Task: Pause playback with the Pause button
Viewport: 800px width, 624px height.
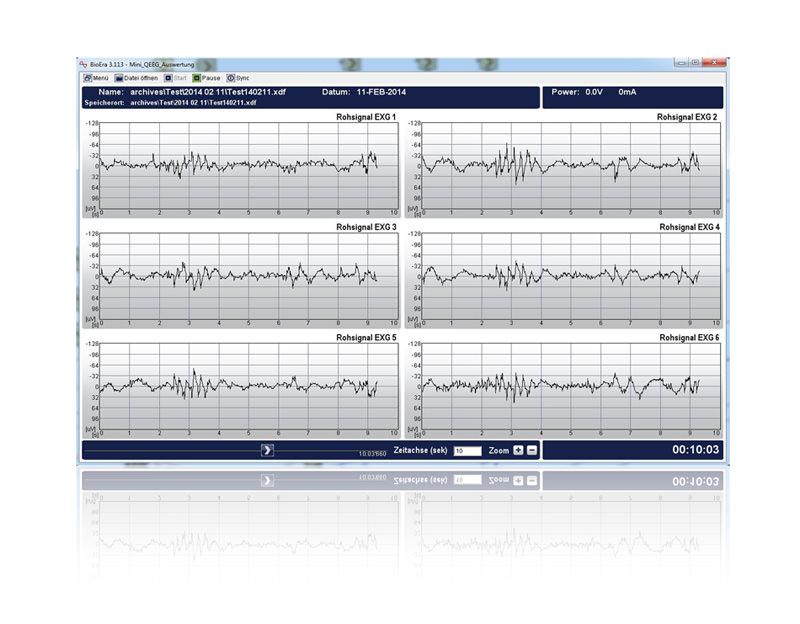Action: pyautogui.click(x=206, y=78)
